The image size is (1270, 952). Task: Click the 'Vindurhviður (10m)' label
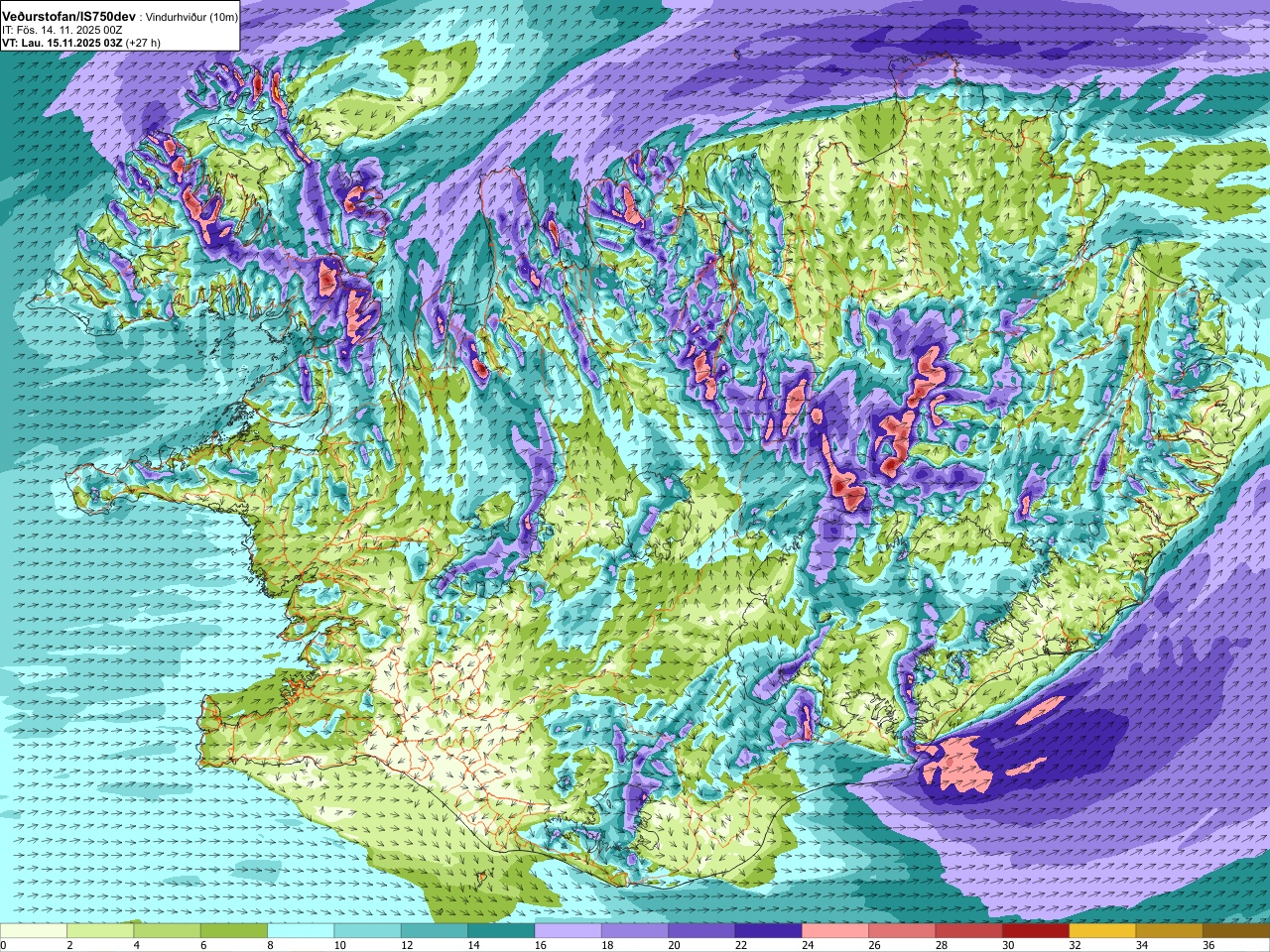point(192,18)
